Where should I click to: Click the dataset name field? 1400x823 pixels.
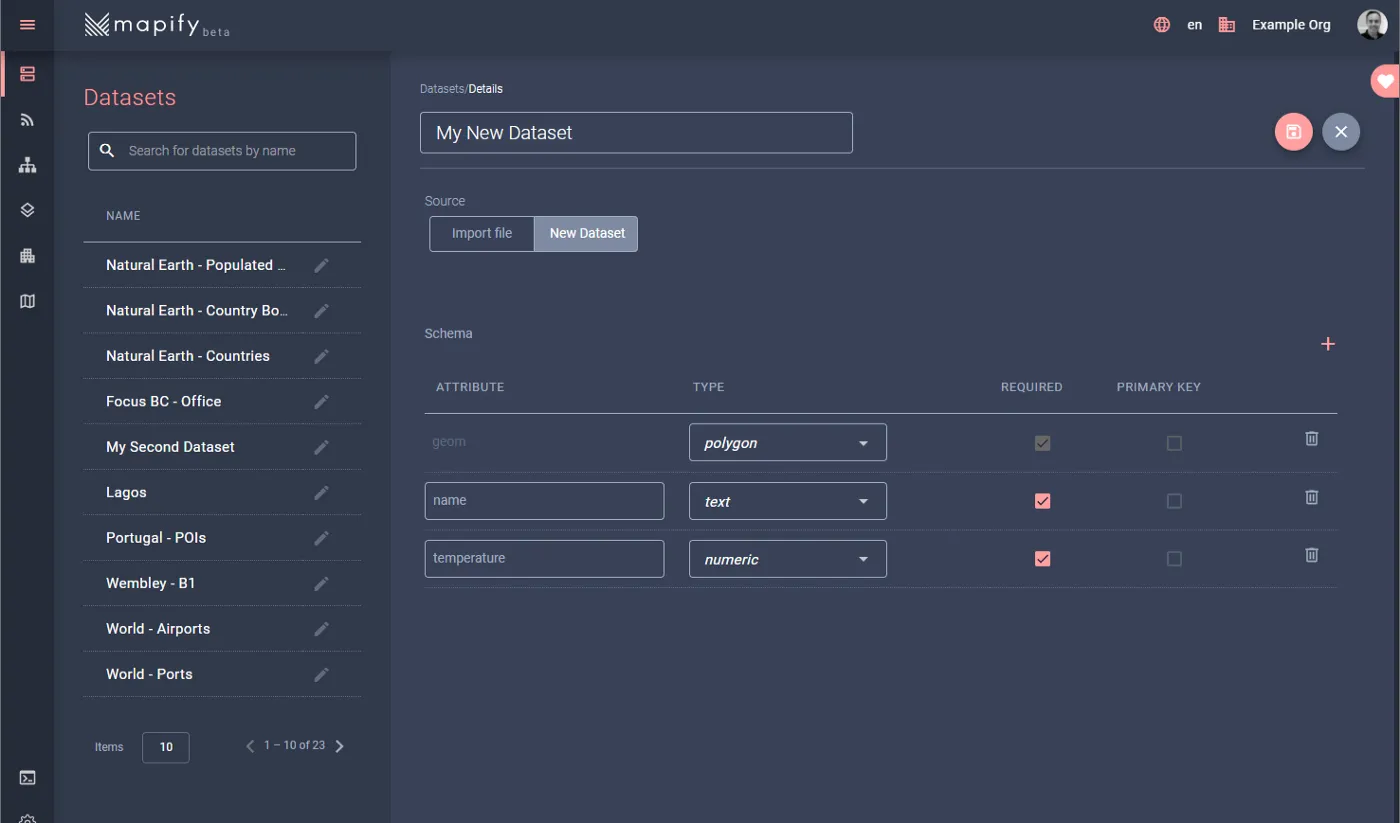636,133
